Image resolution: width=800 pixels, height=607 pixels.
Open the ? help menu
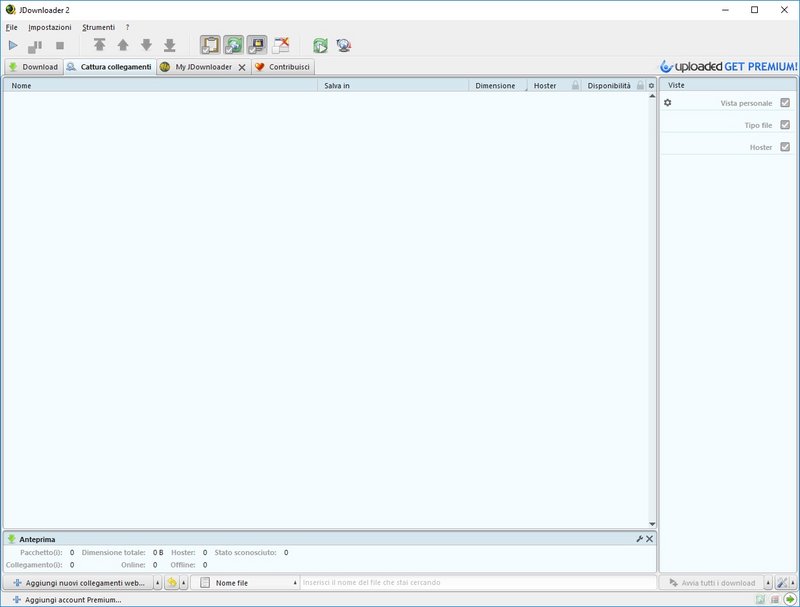128,27
